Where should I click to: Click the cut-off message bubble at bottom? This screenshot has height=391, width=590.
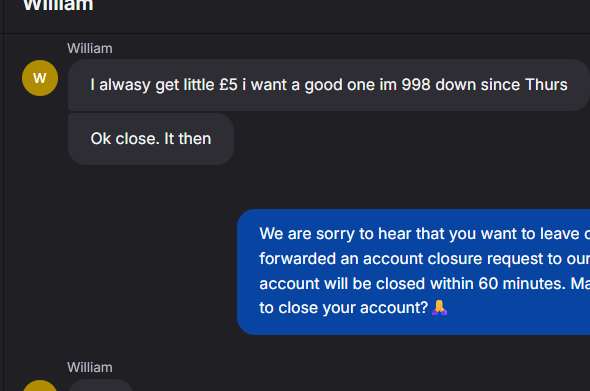pyautogui.click(x=101, y=385)
